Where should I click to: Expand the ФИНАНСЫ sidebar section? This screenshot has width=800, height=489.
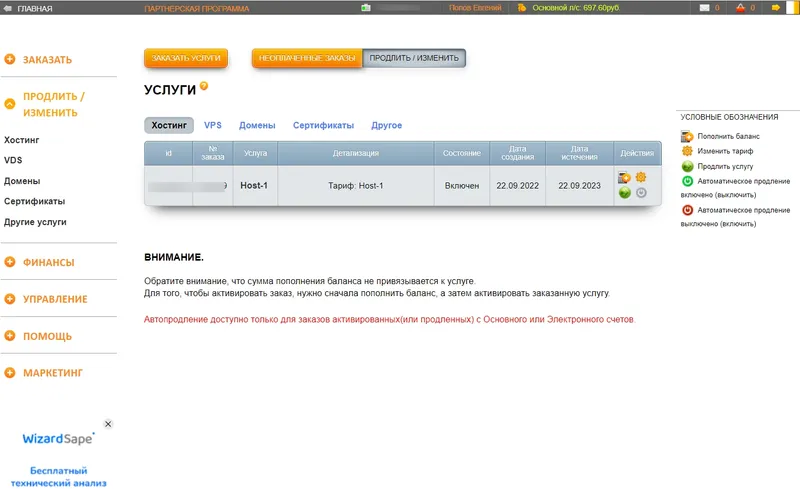(x=48, y=262)
